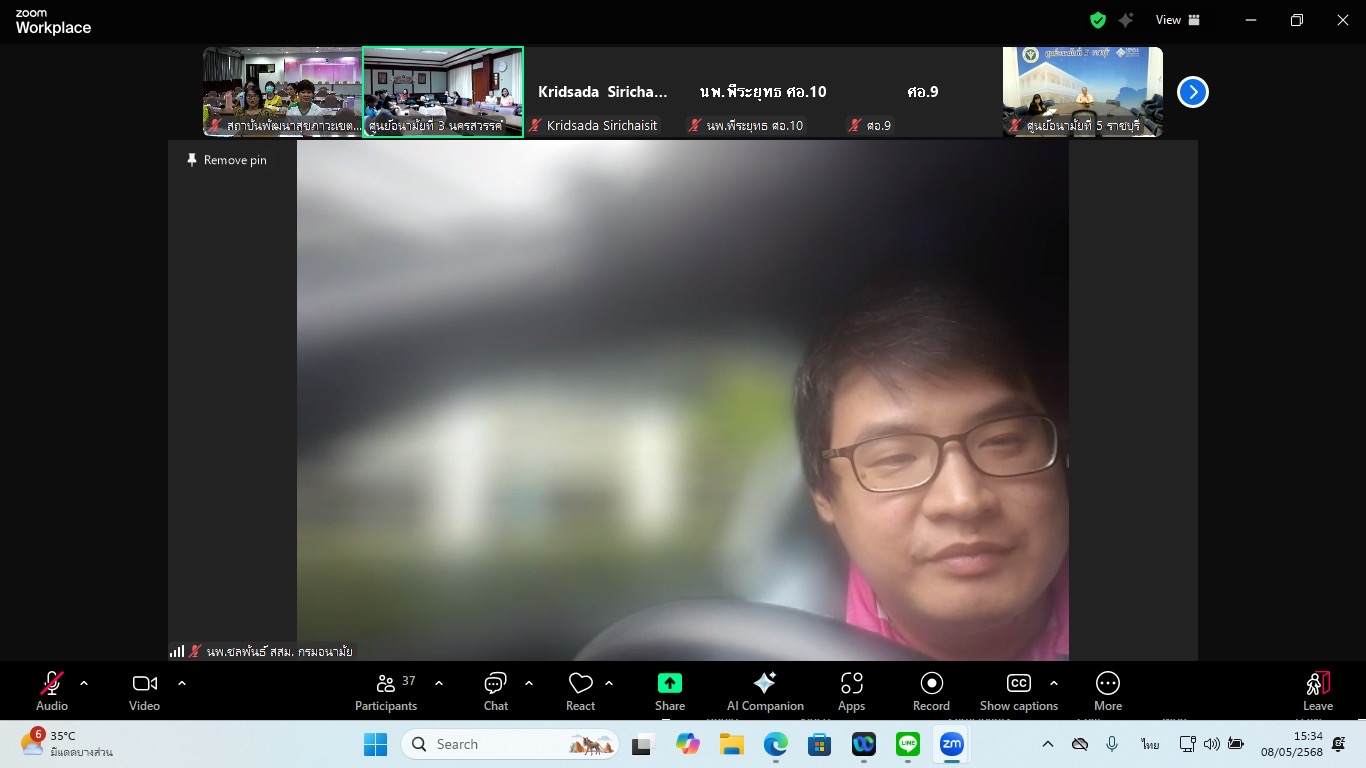The width and height of the screenshot is (1366, 768).
Task: Open the weather widget showing 35°C
Action: tap(66, 743)
